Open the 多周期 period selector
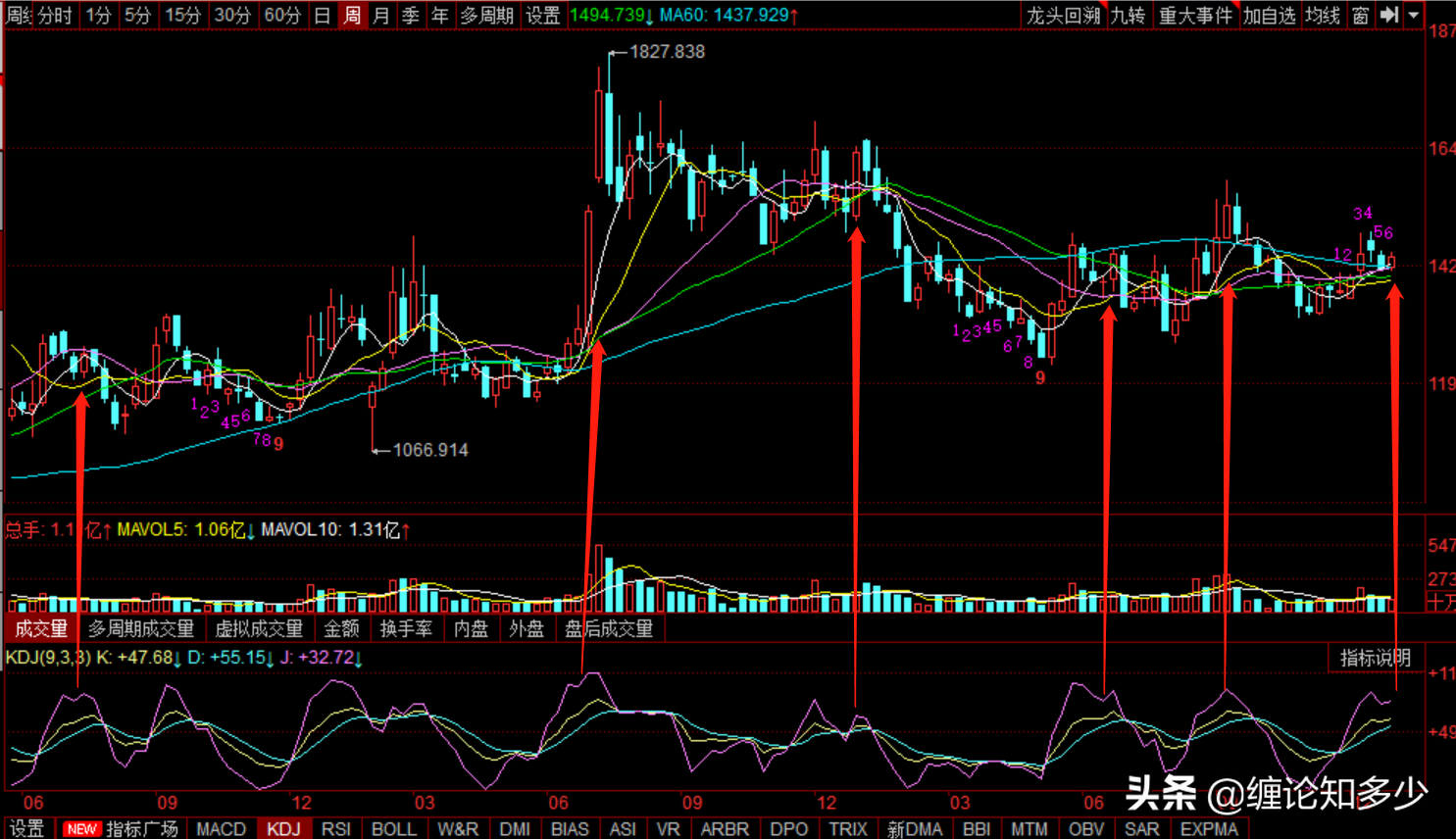Screen dimensions: 1456x839 486,15
